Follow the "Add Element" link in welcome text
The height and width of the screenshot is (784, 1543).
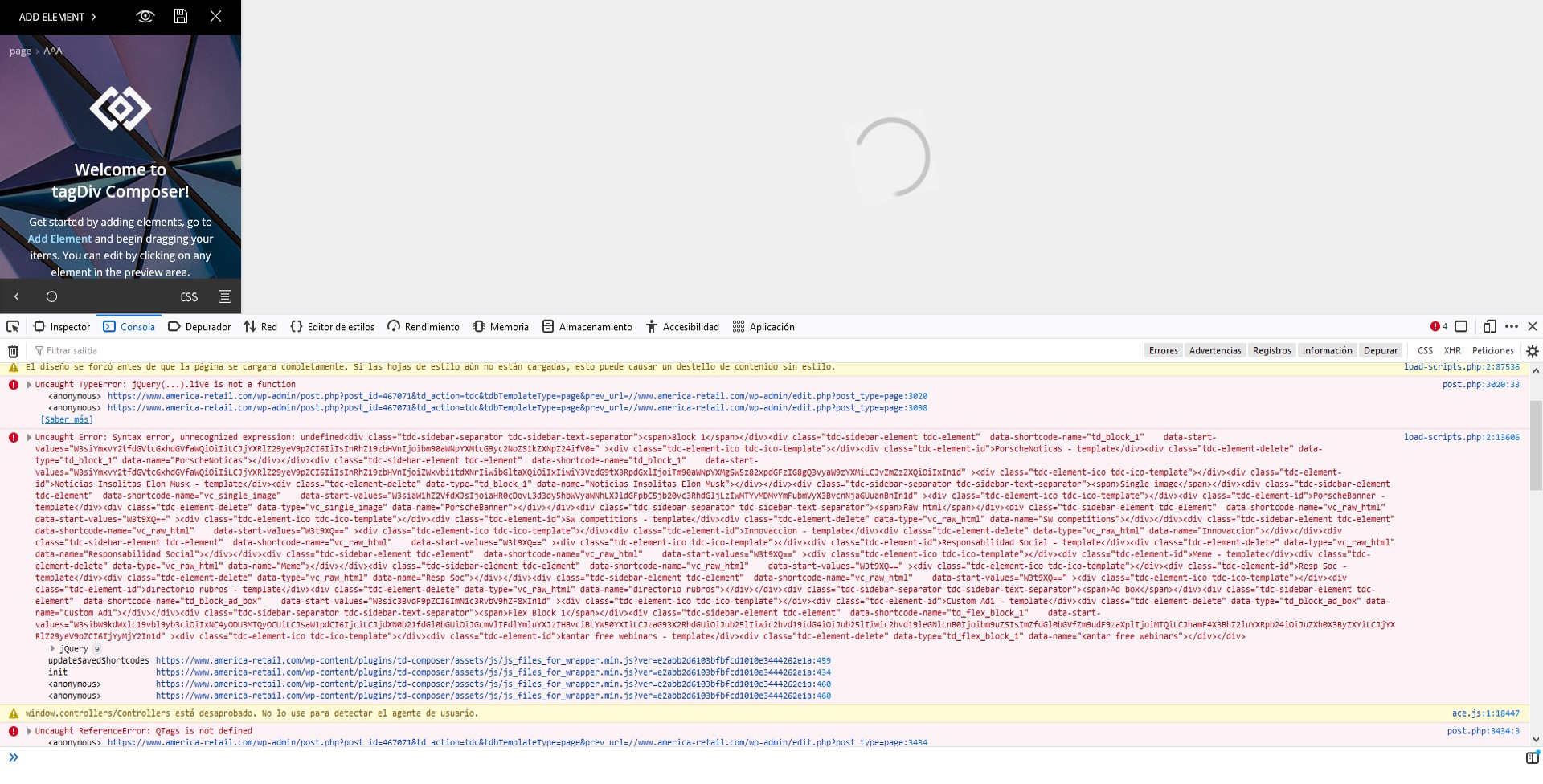(59, 239)
